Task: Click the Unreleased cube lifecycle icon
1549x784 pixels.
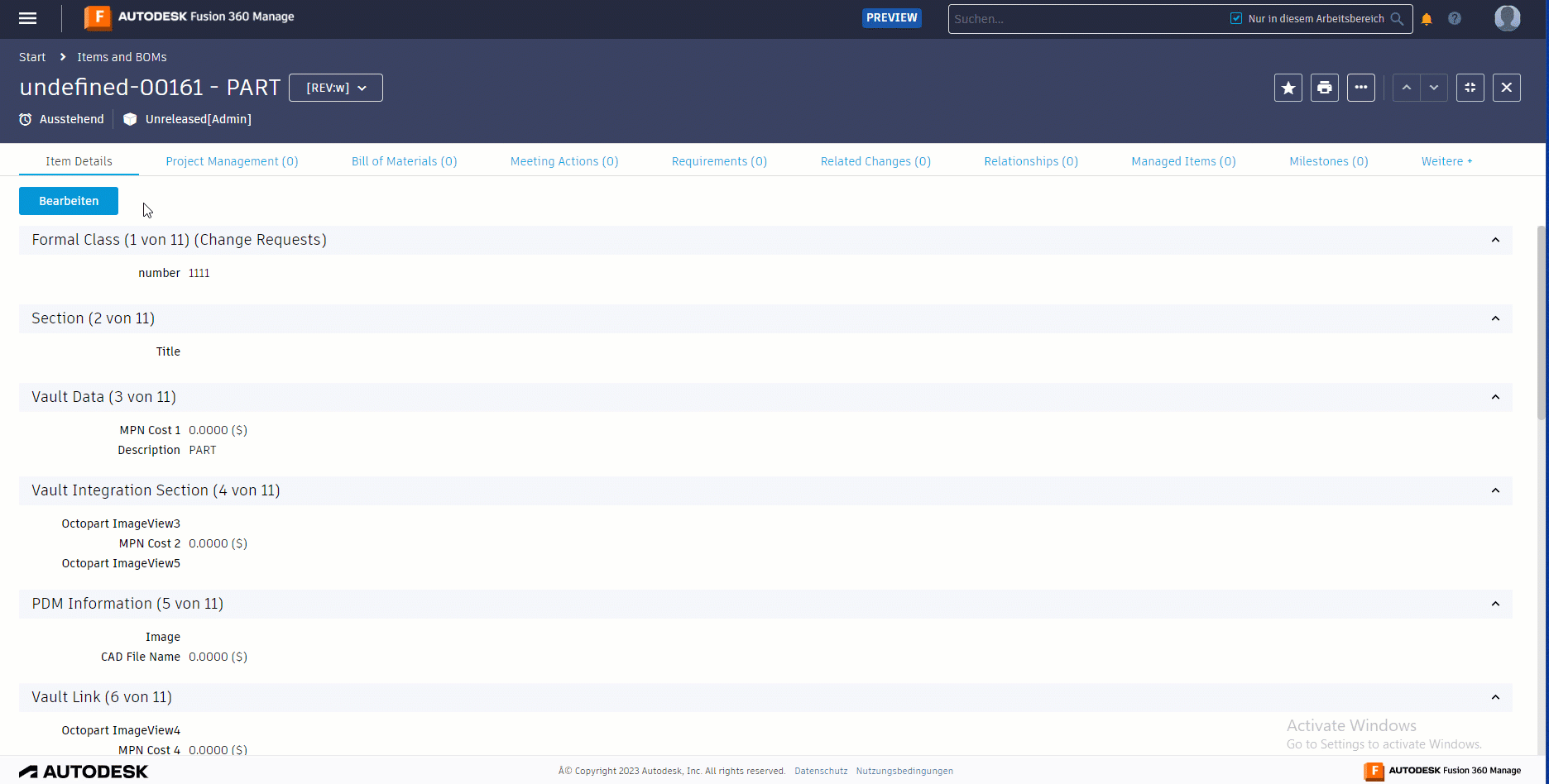Action: (130, 119)
